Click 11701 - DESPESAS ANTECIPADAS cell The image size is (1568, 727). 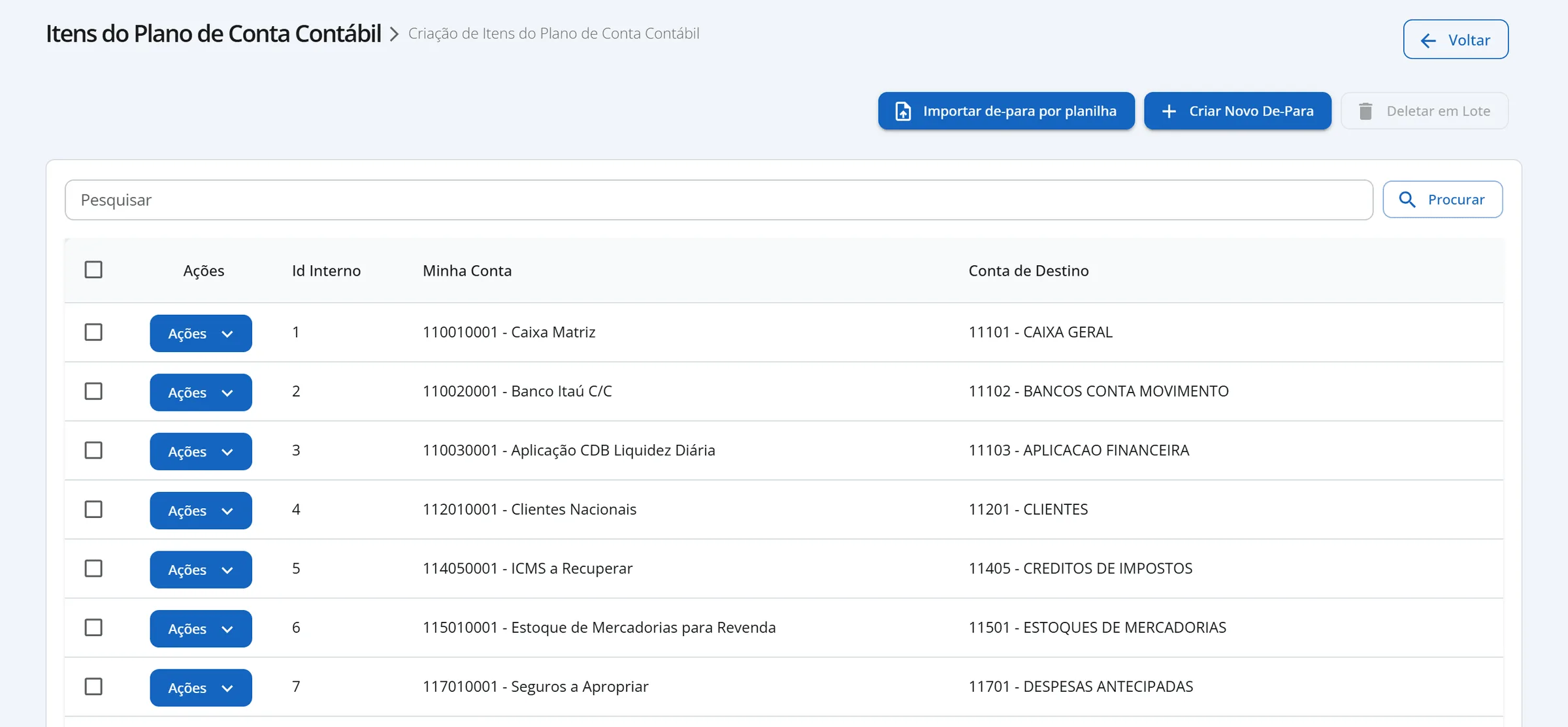pyautogui.click(x=1081, y=687)
